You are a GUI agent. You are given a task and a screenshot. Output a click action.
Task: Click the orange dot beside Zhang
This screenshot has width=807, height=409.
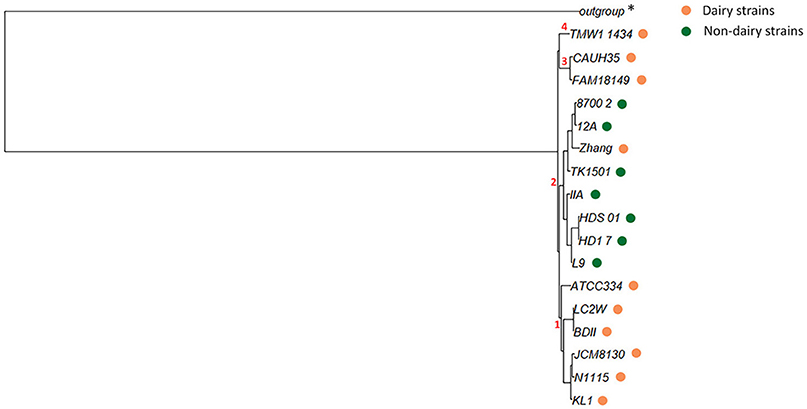(x=623, y=149)
